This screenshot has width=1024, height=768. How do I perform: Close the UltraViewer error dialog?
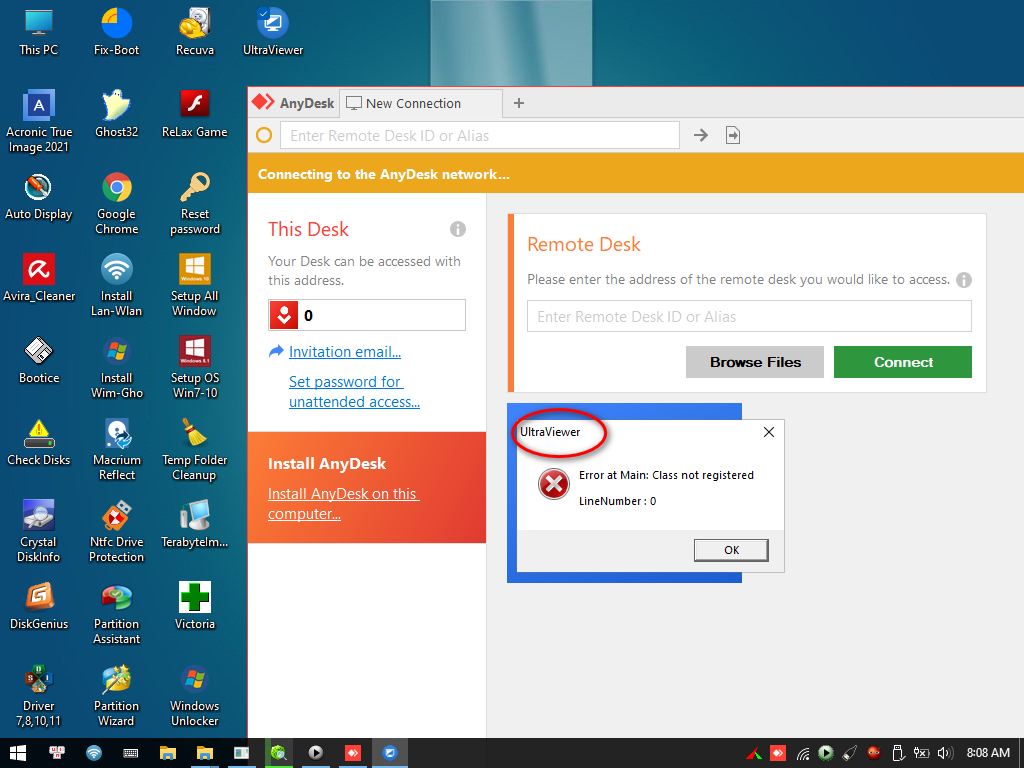769,432
